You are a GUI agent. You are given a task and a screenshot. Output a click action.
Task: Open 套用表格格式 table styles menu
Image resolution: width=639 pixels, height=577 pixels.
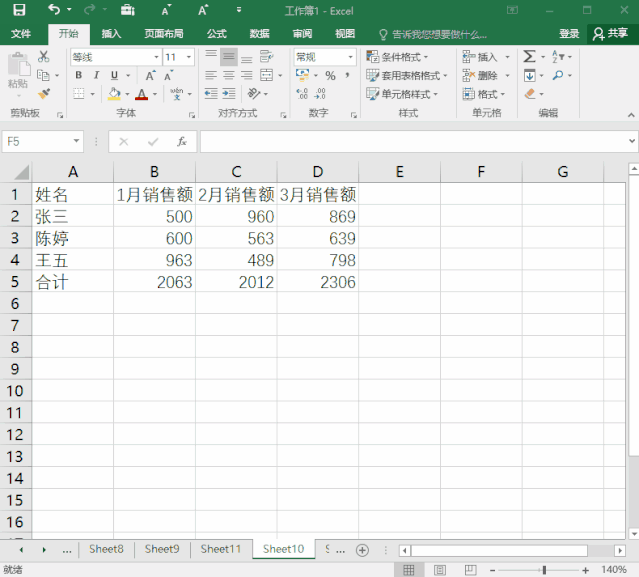pos(407,75)
